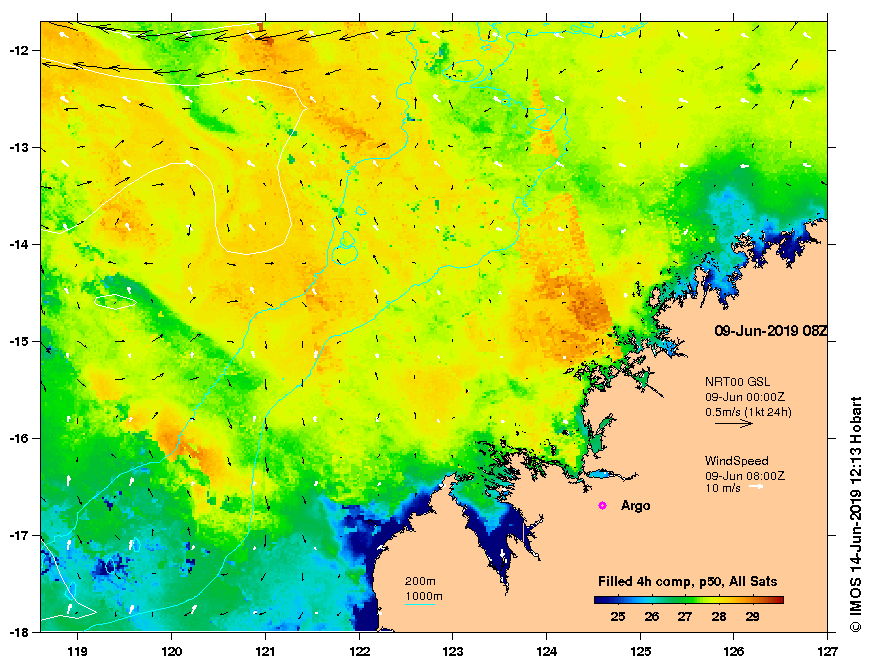
Task: Click the 127 longitude axis label
Action: tap(827, 652)
